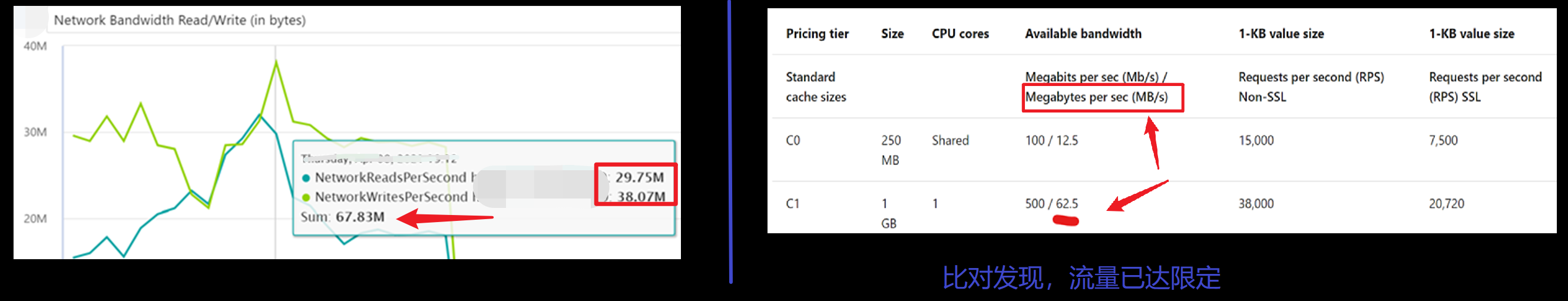
Task: Click the red arrow pointing at C1 bandwidth
Action: coord(1136,196)
